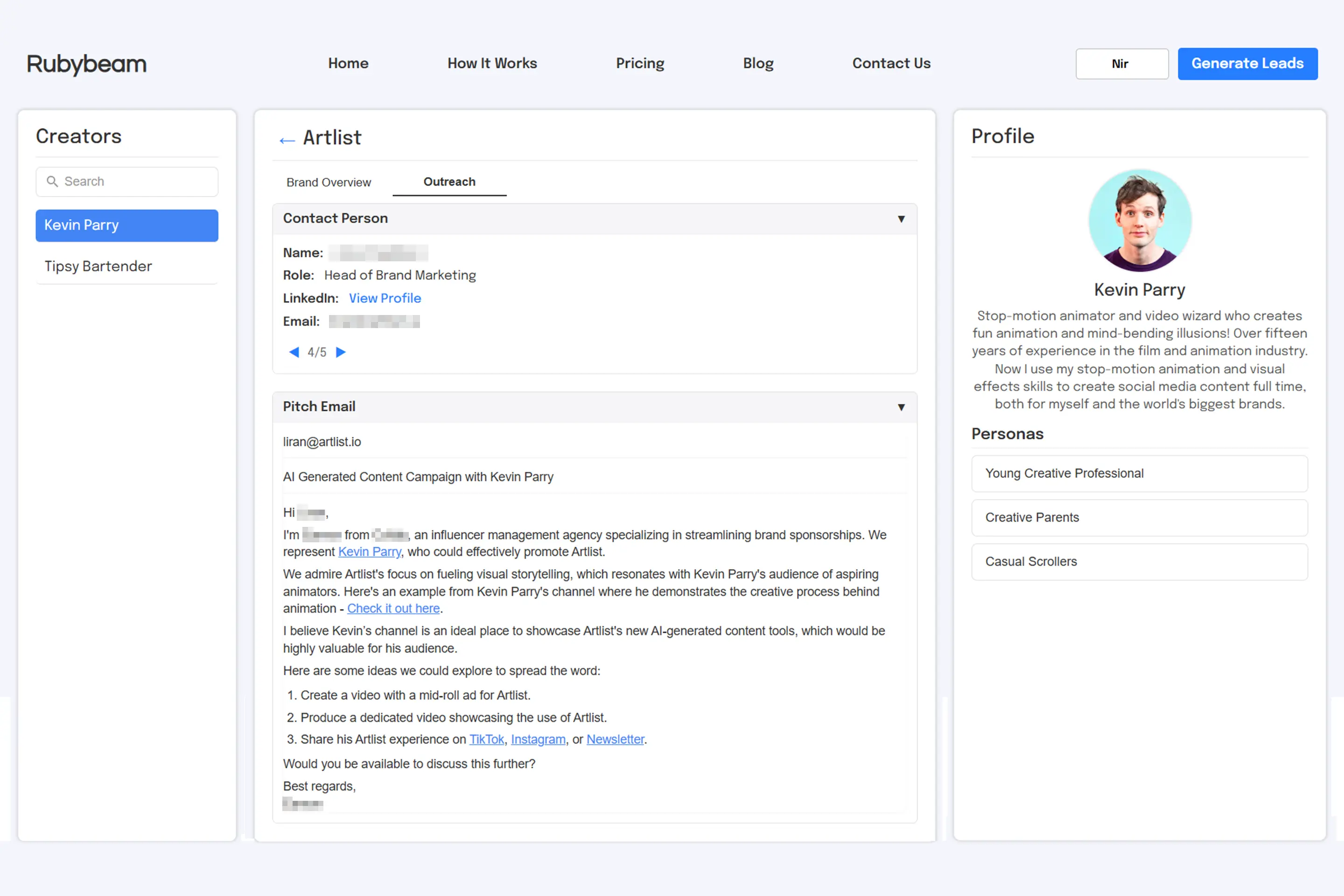Open the How It Works page
Image resolution: width=1344 pixels, height=896 pixels.
pyautogui.click(x=492, y=63)
